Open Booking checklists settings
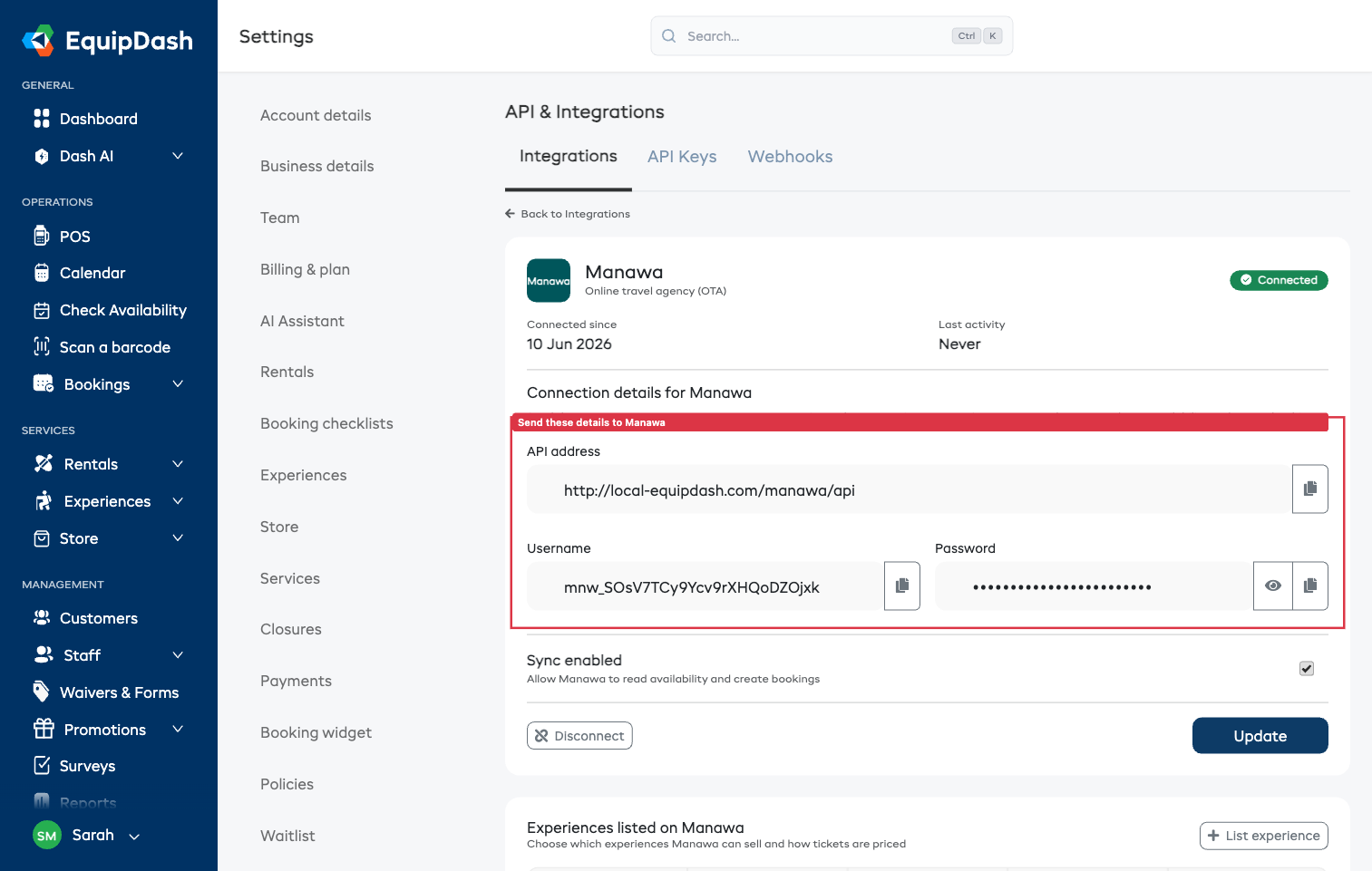The height and width of the screenshot is (871, 1372). [x=326, y=423]
